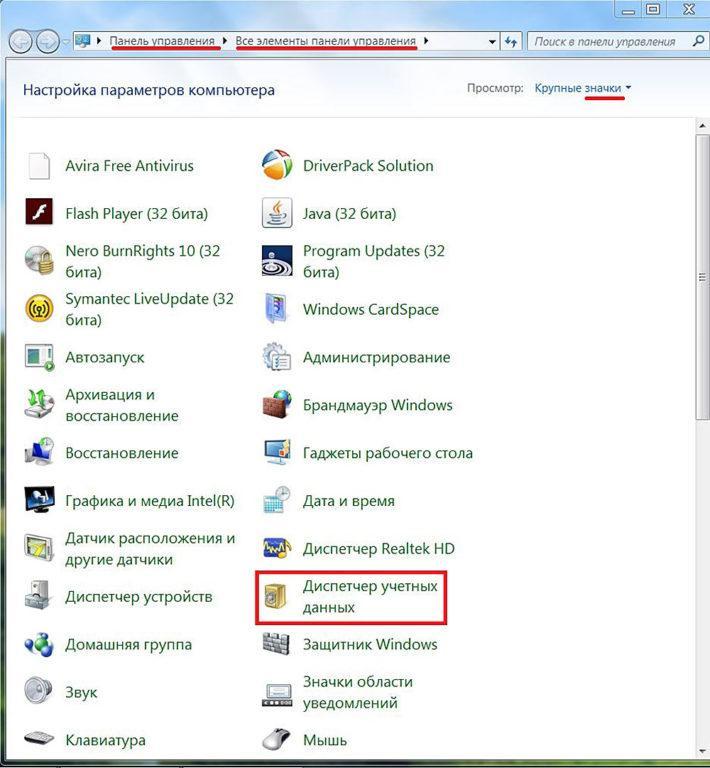
Task: Expand arrow after Все элементы панели управления
Action: 426,41
